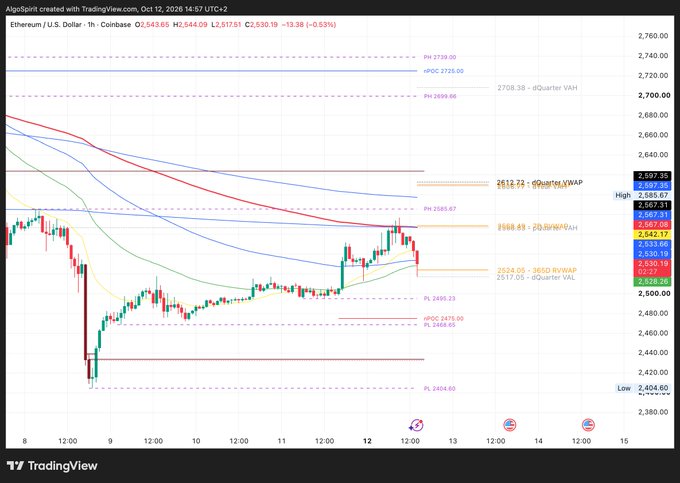Screen dimensions: 680x483
Task: Click the open value O2,543.65 in the legend
Action: tap(152, 25)
